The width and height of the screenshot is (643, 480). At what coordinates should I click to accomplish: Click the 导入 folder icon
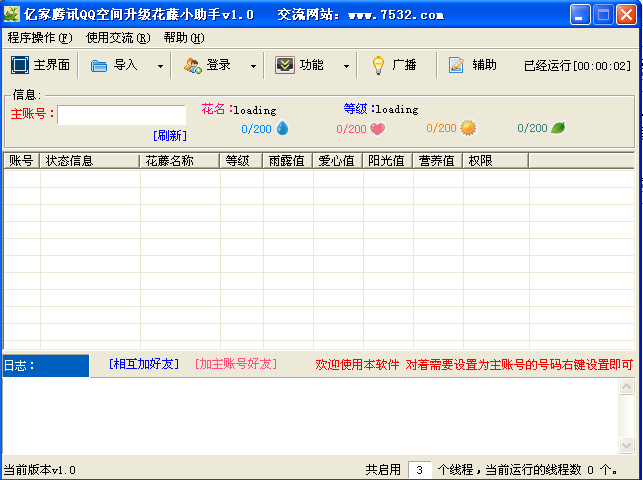[98, 66]
